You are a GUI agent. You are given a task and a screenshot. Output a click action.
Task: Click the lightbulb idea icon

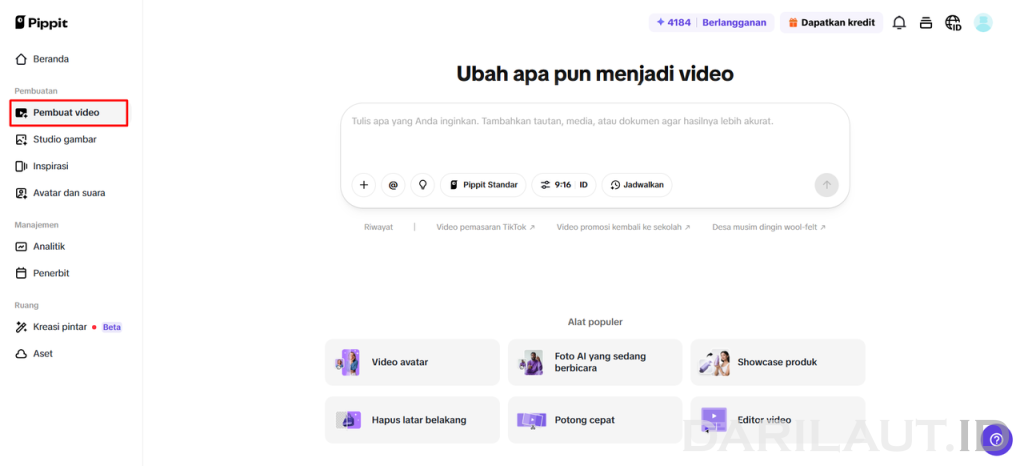(x=423, y=185)
